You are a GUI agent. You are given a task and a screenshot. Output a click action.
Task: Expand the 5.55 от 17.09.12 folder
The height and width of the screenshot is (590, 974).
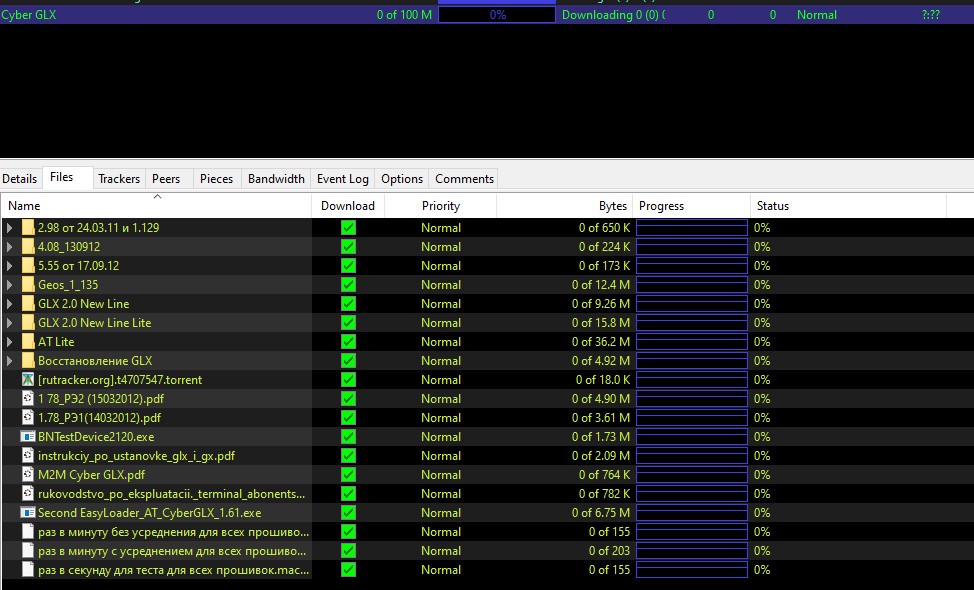coord(10,266)
